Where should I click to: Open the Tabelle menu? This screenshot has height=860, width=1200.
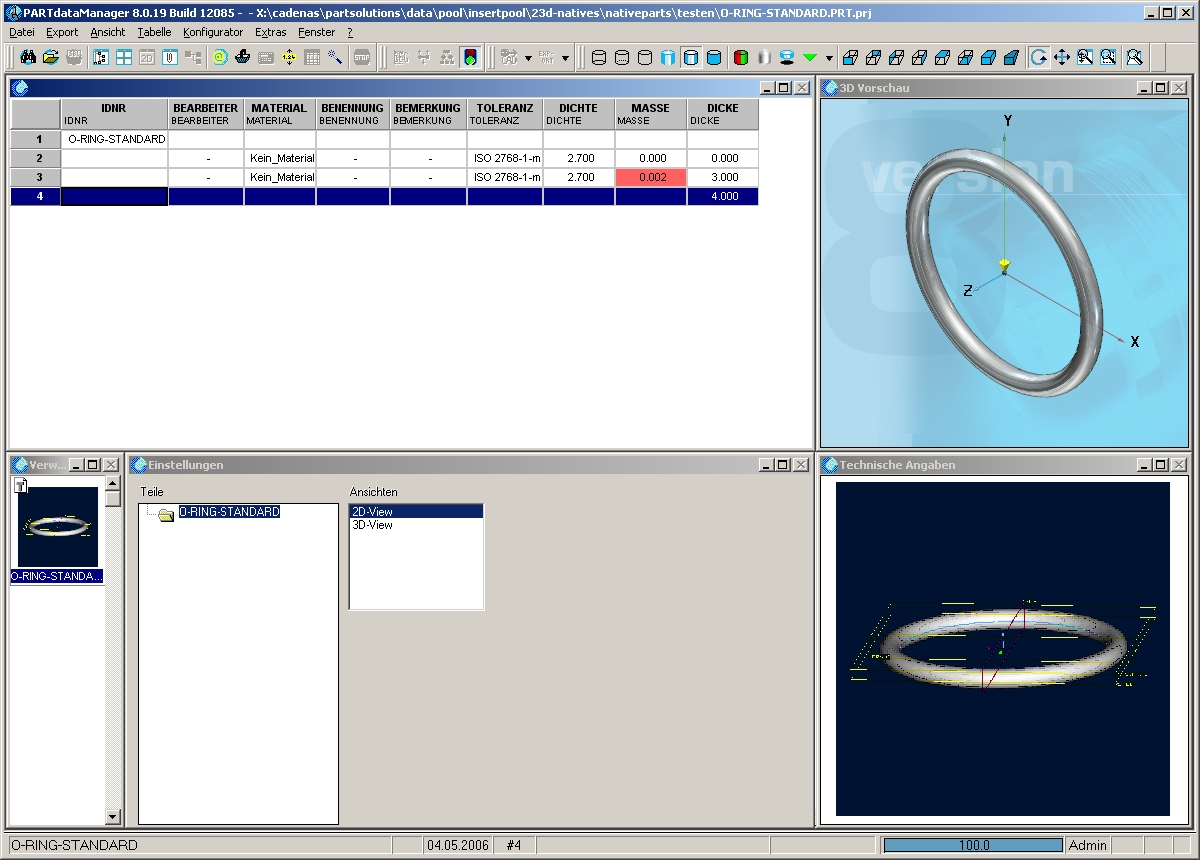[155, 32]
